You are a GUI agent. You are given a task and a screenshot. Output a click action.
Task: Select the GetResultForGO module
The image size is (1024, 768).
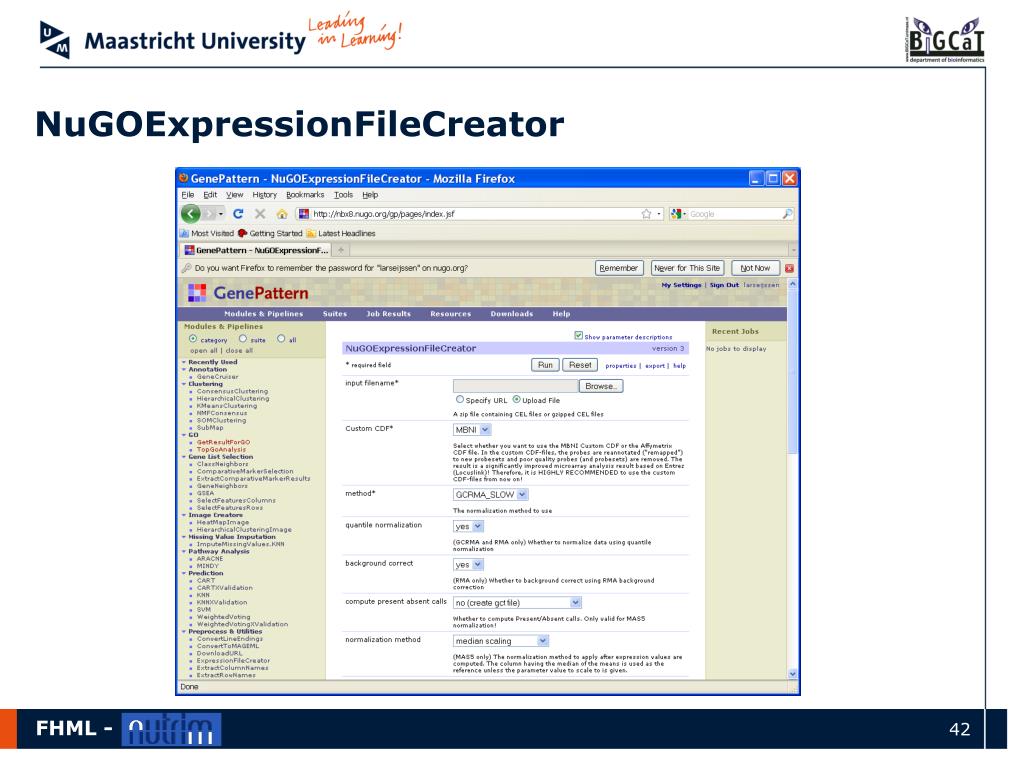tap(223, 442)
